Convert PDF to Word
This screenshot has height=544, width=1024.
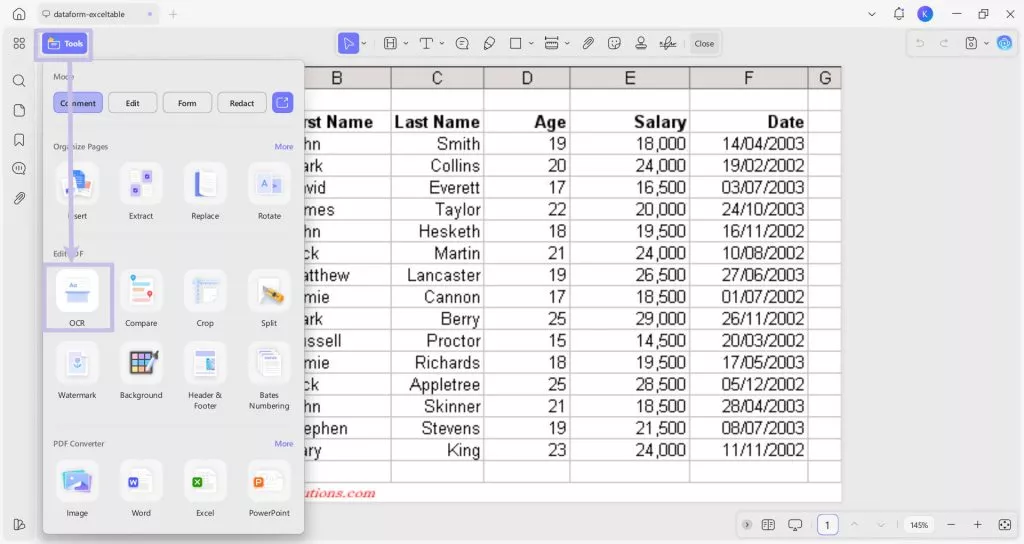pyautogui.click(x=141, y=489)
